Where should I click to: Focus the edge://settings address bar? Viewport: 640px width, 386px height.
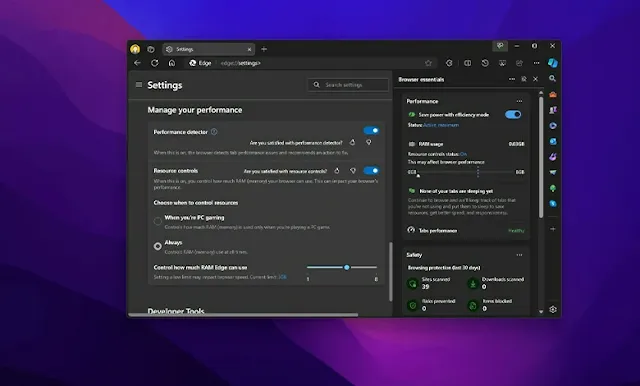coord(310,63)
